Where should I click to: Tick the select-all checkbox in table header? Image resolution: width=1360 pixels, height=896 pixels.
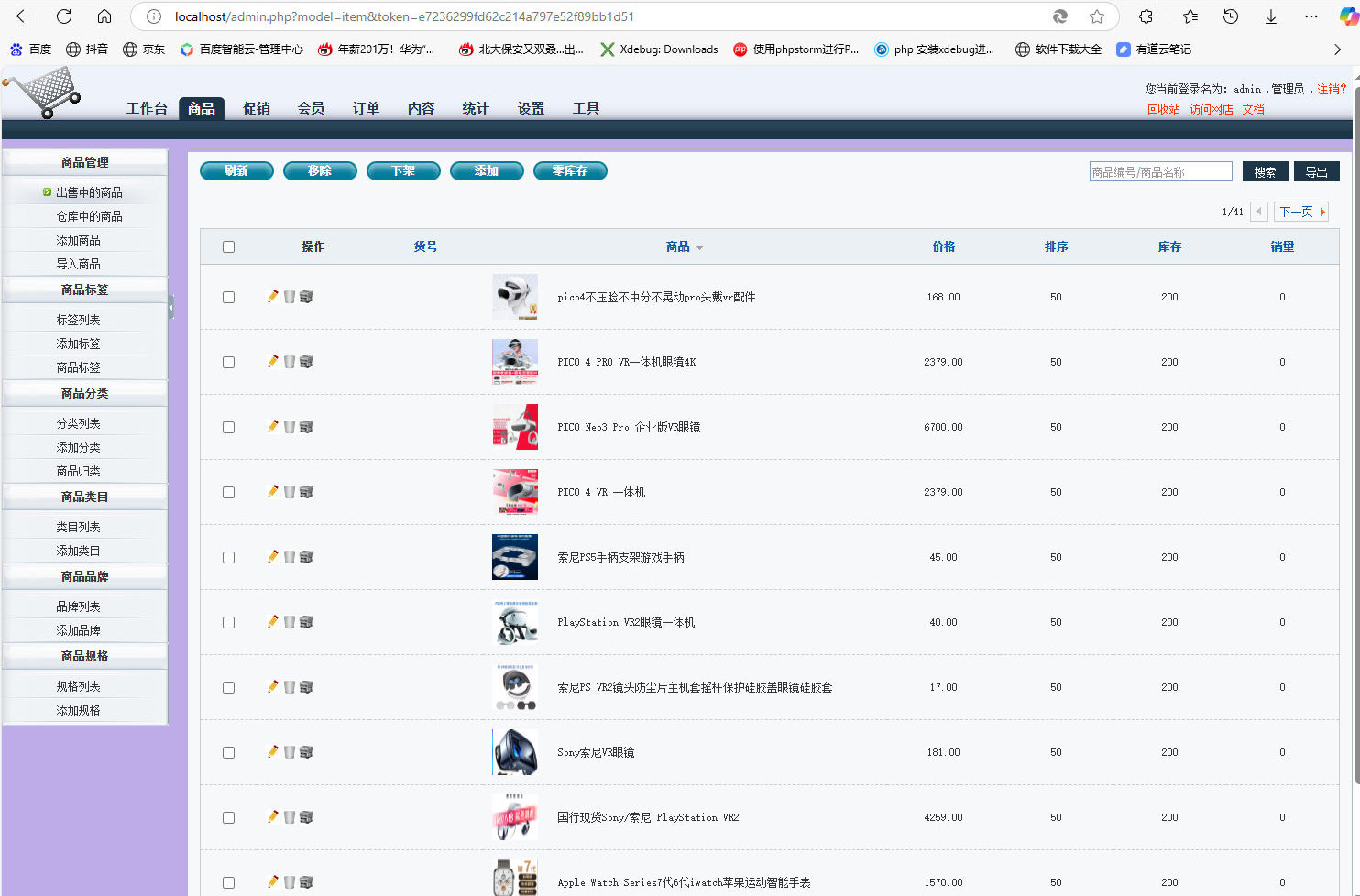[228, 247]
